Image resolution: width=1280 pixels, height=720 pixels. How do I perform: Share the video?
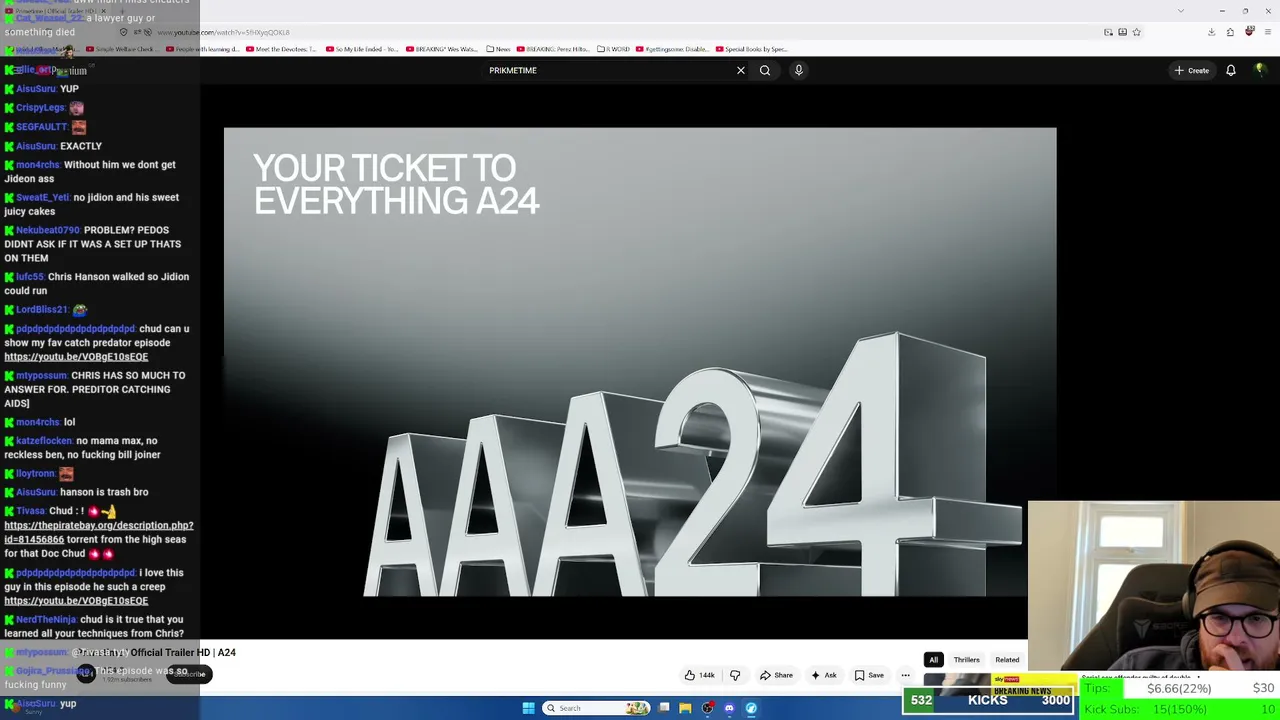coord(776,675)
